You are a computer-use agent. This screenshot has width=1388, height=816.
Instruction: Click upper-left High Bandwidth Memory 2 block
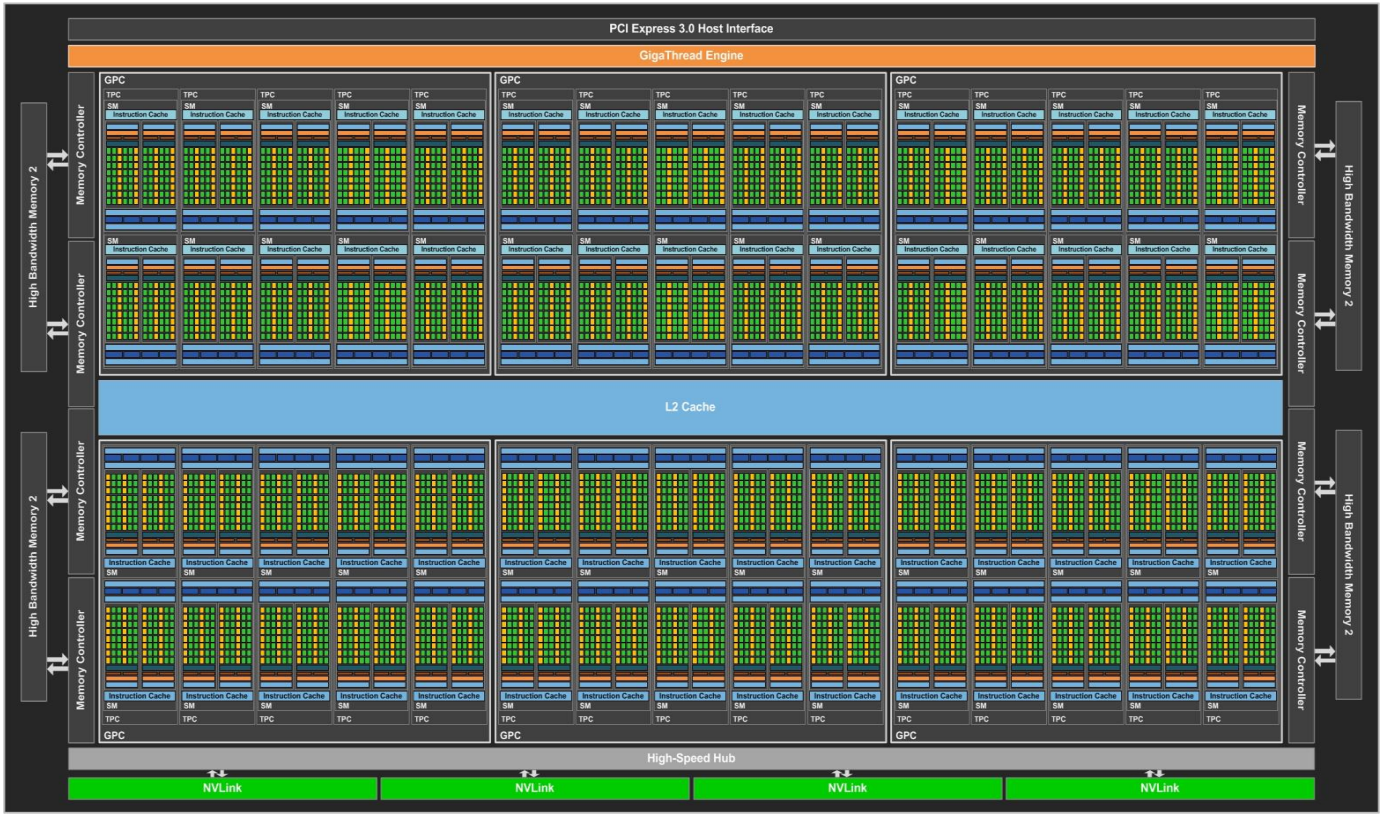tap(33, 236)
